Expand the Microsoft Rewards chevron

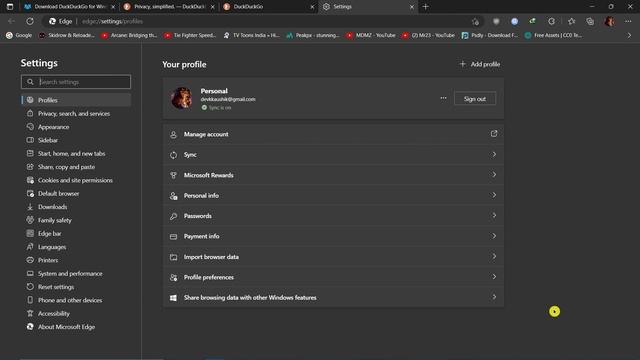[x=494, y=175]
